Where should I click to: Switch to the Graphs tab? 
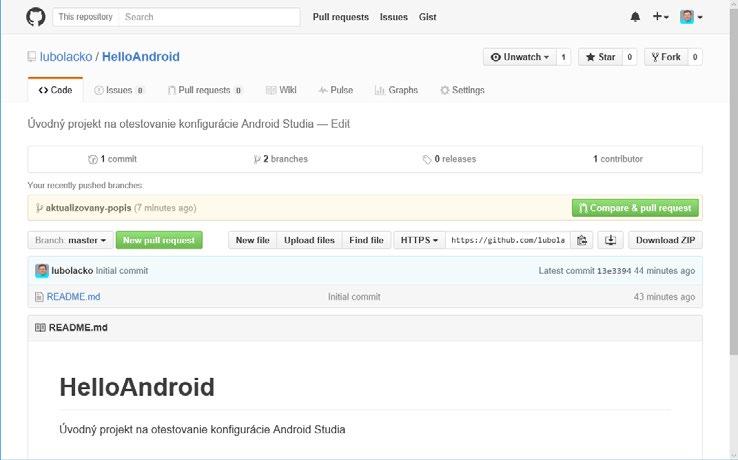(x=396, y=90)
